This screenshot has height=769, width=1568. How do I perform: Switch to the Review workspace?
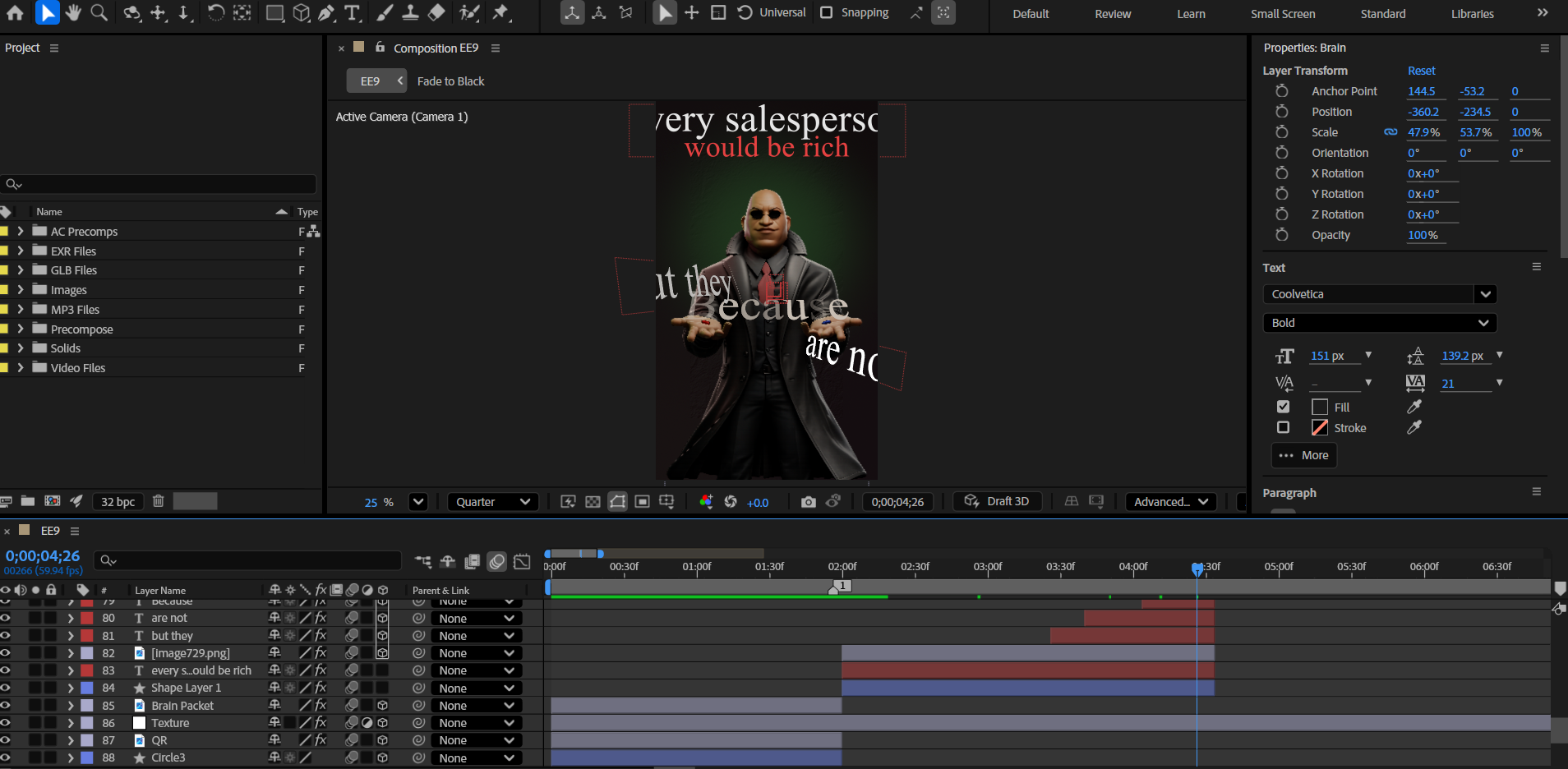point(1113,14)
